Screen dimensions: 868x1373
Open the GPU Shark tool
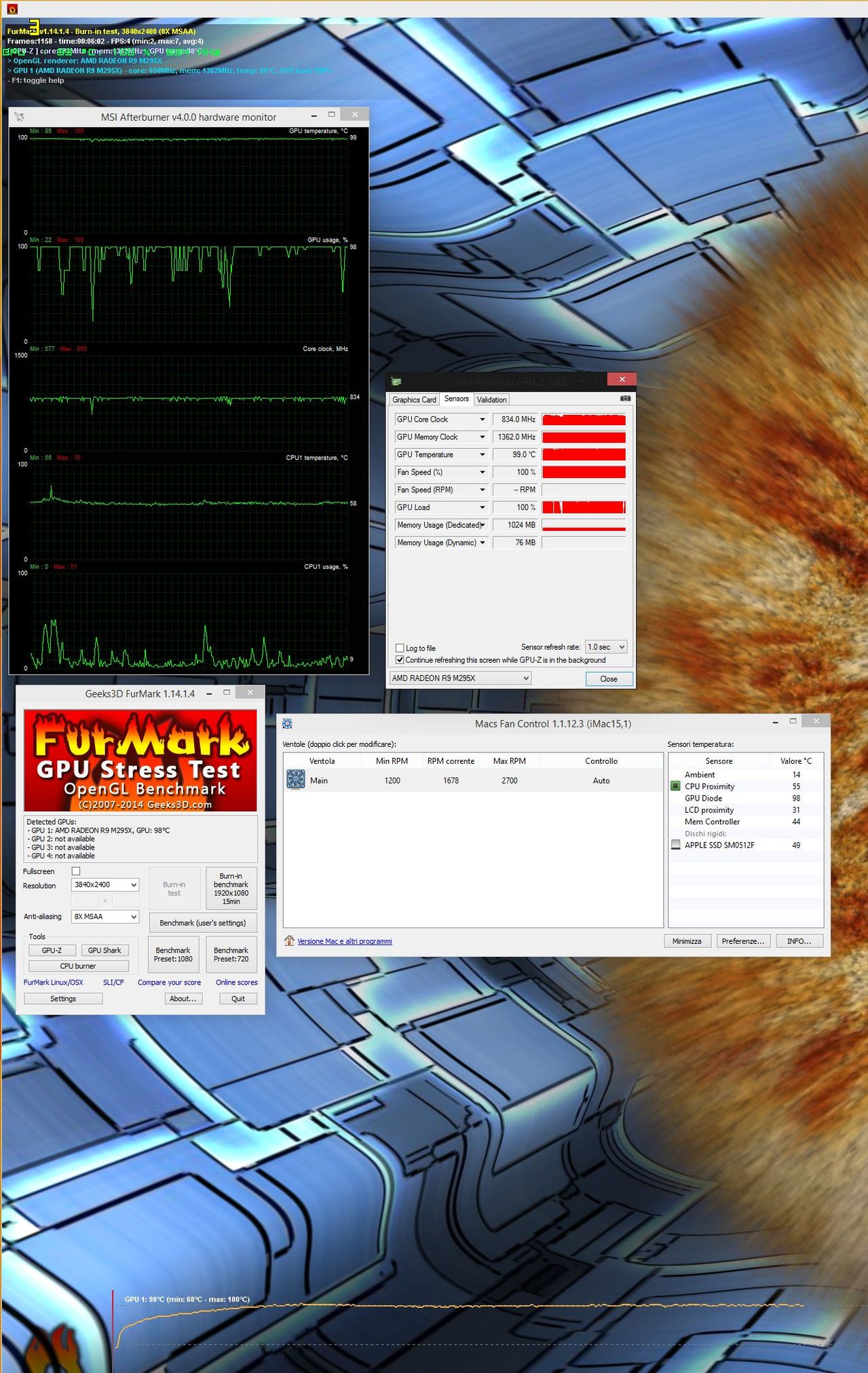coord(105,951)
